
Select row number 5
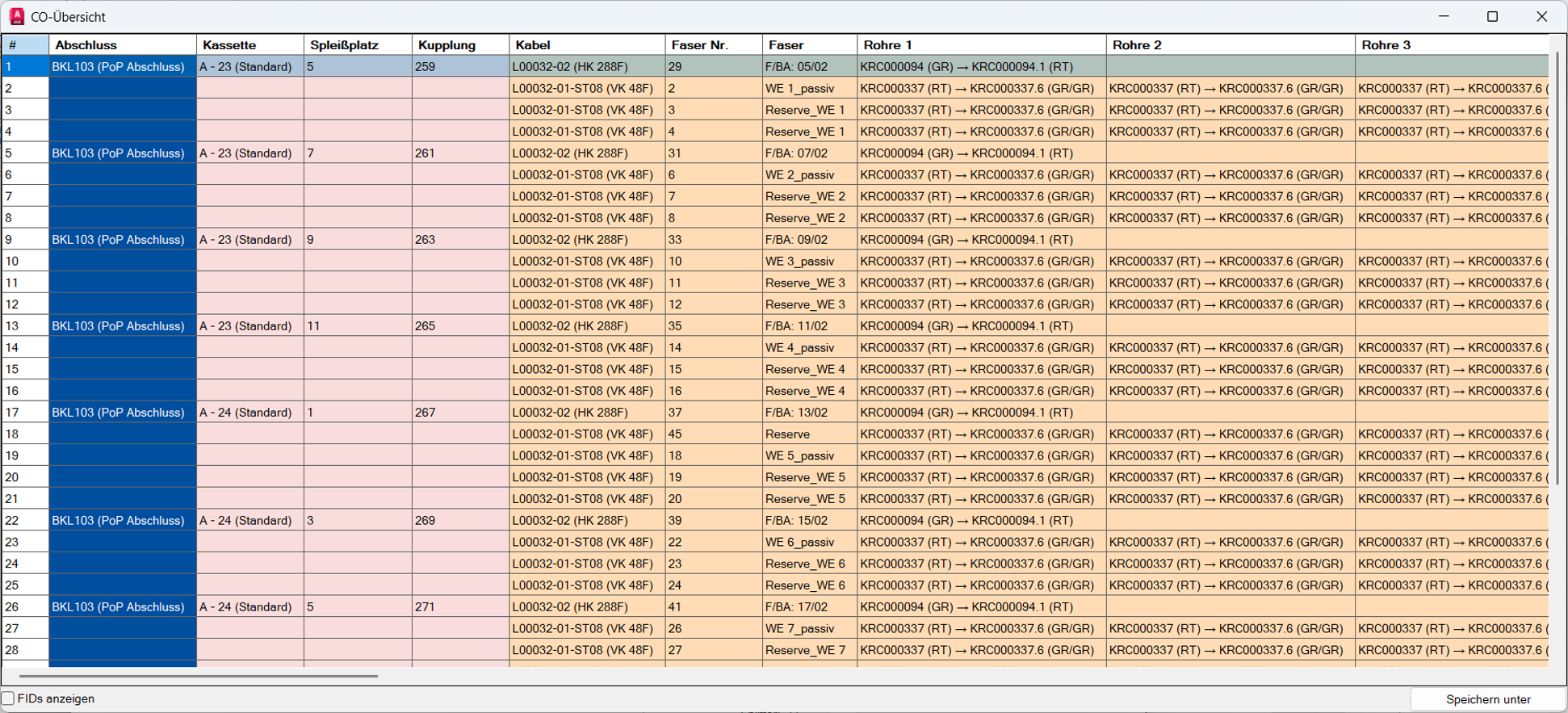[x=25, y=153]
